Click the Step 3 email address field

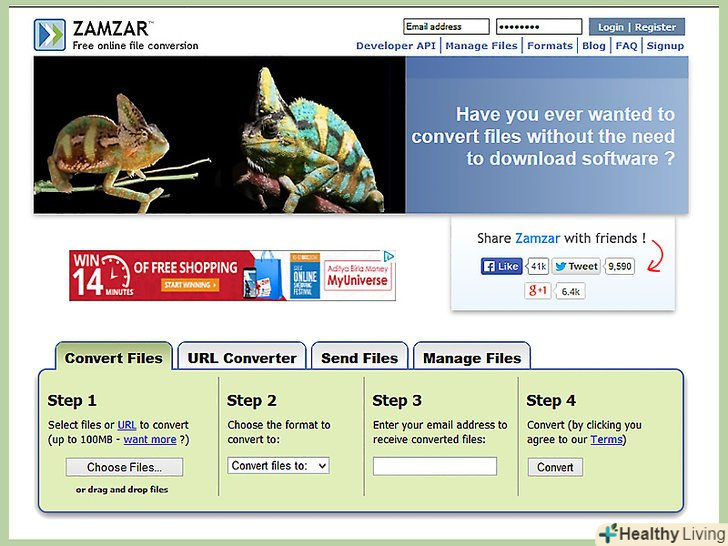click(x=435, y=466)
